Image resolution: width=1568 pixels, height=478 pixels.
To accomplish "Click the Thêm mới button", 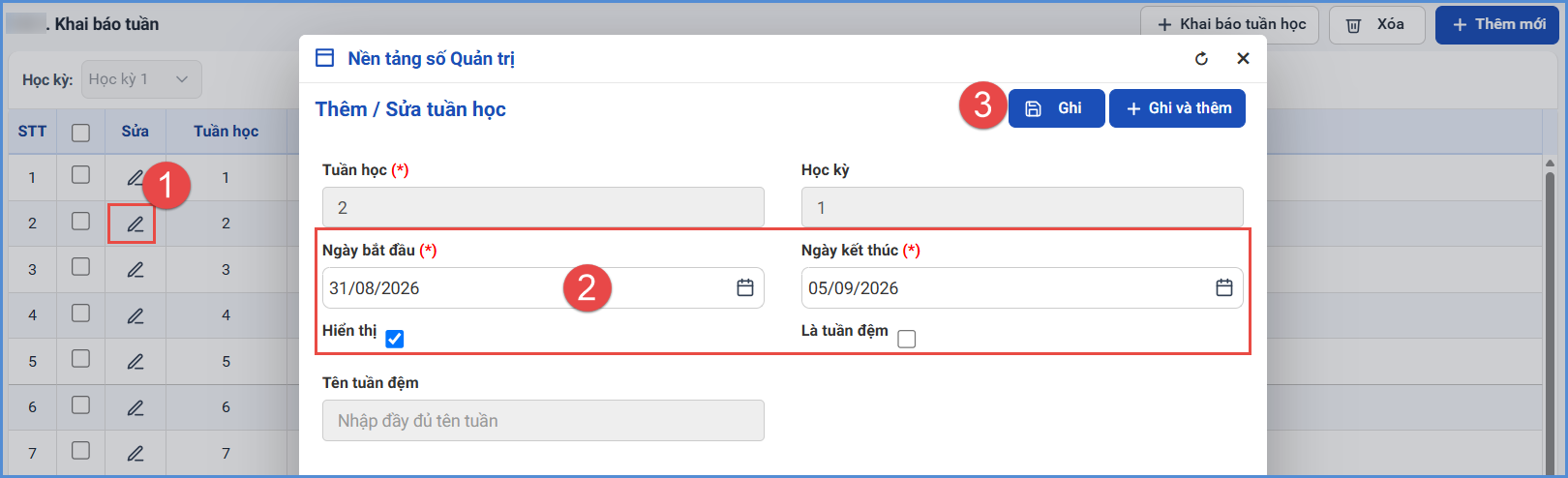I will pos(1497,24).
